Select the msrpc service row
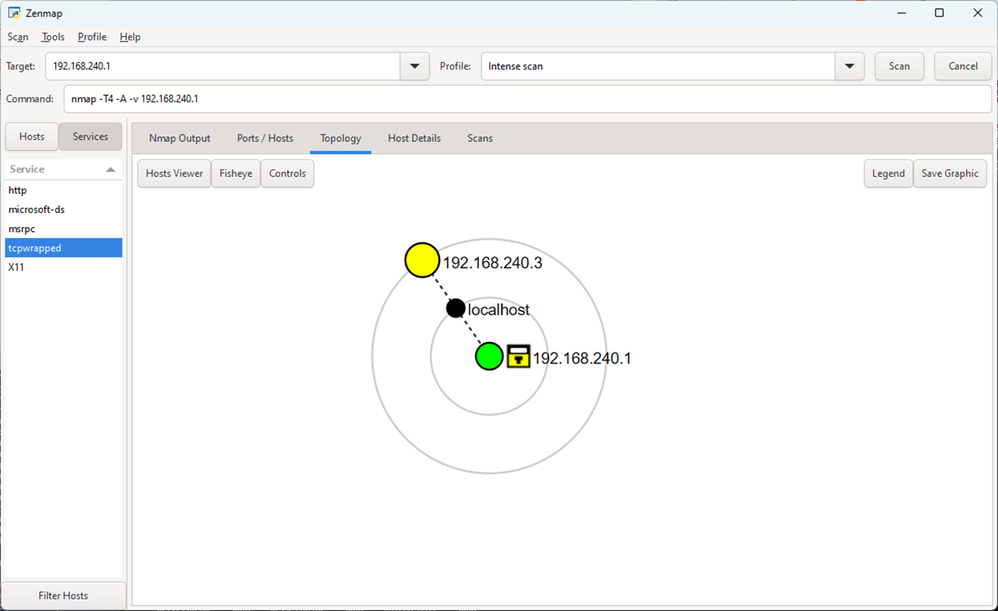The width and height of the screenshot is (998, 611). click(x=64, y=228)
